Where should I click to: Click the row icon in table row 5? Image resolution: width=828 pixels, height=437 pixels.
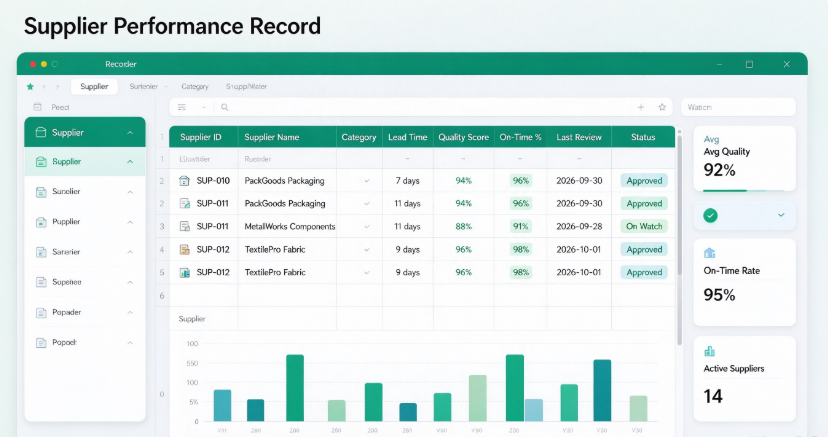tap(184, 273)
